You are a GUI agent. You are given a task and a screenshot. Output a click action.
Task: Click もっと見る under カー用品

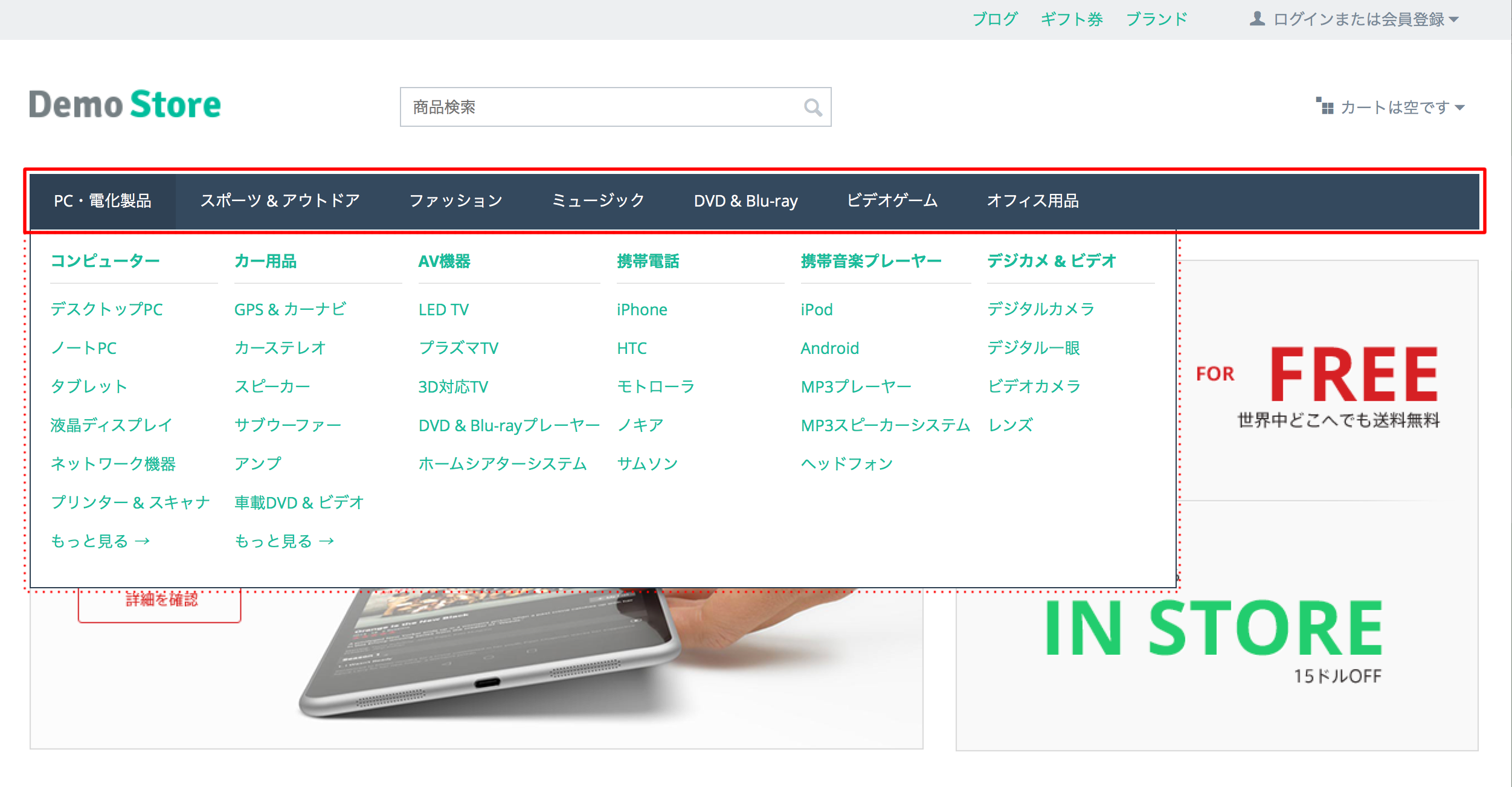pos(284,542)
